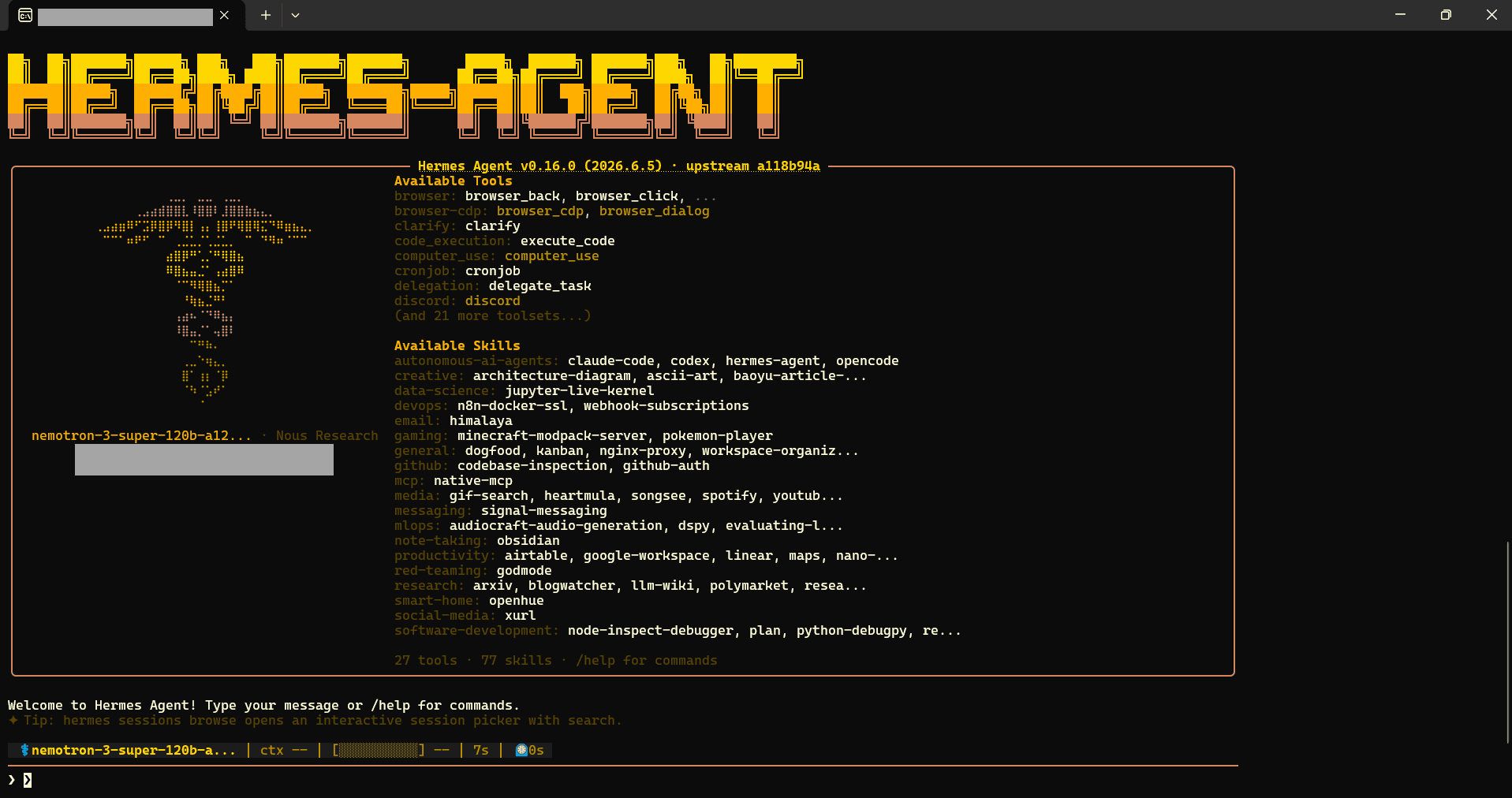This screenshot has height=798, width=1512.
Task: Click 'himalaya' email skill
Action: tap(480, 420)
